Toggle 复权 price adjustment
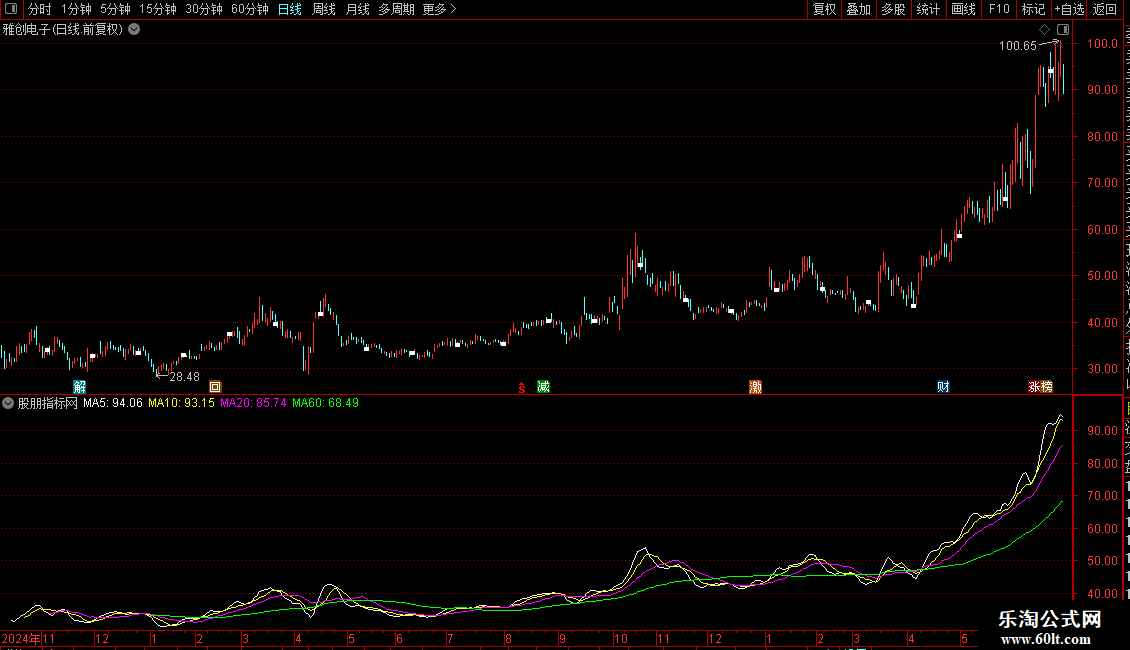Image resolution: width=1130 pixels, height=650 pixels. [x=824, y=9]
